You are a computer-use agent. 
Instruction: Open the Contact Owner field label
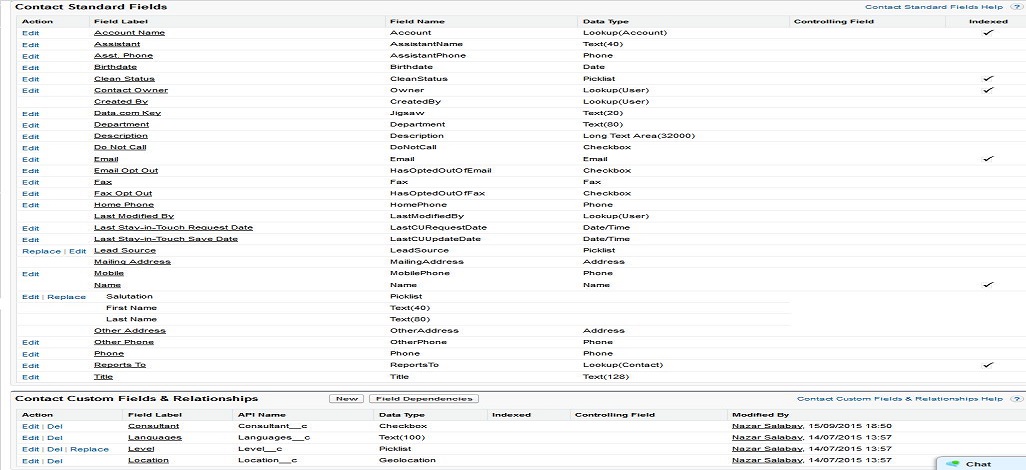tap(131, 91)
